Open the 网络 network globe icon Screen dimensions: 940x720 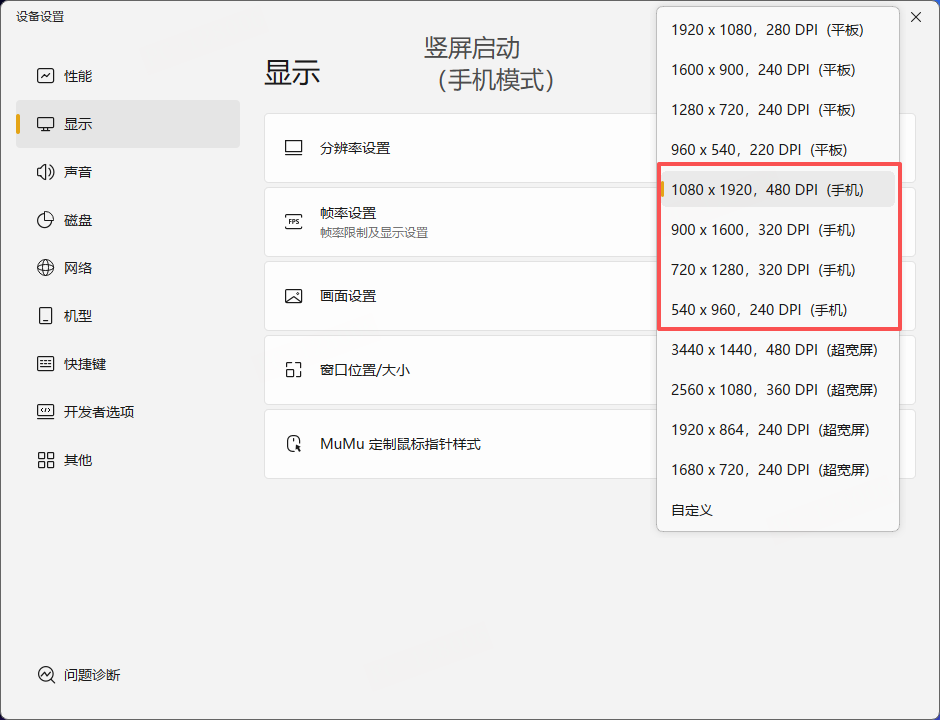coord(46,268)
